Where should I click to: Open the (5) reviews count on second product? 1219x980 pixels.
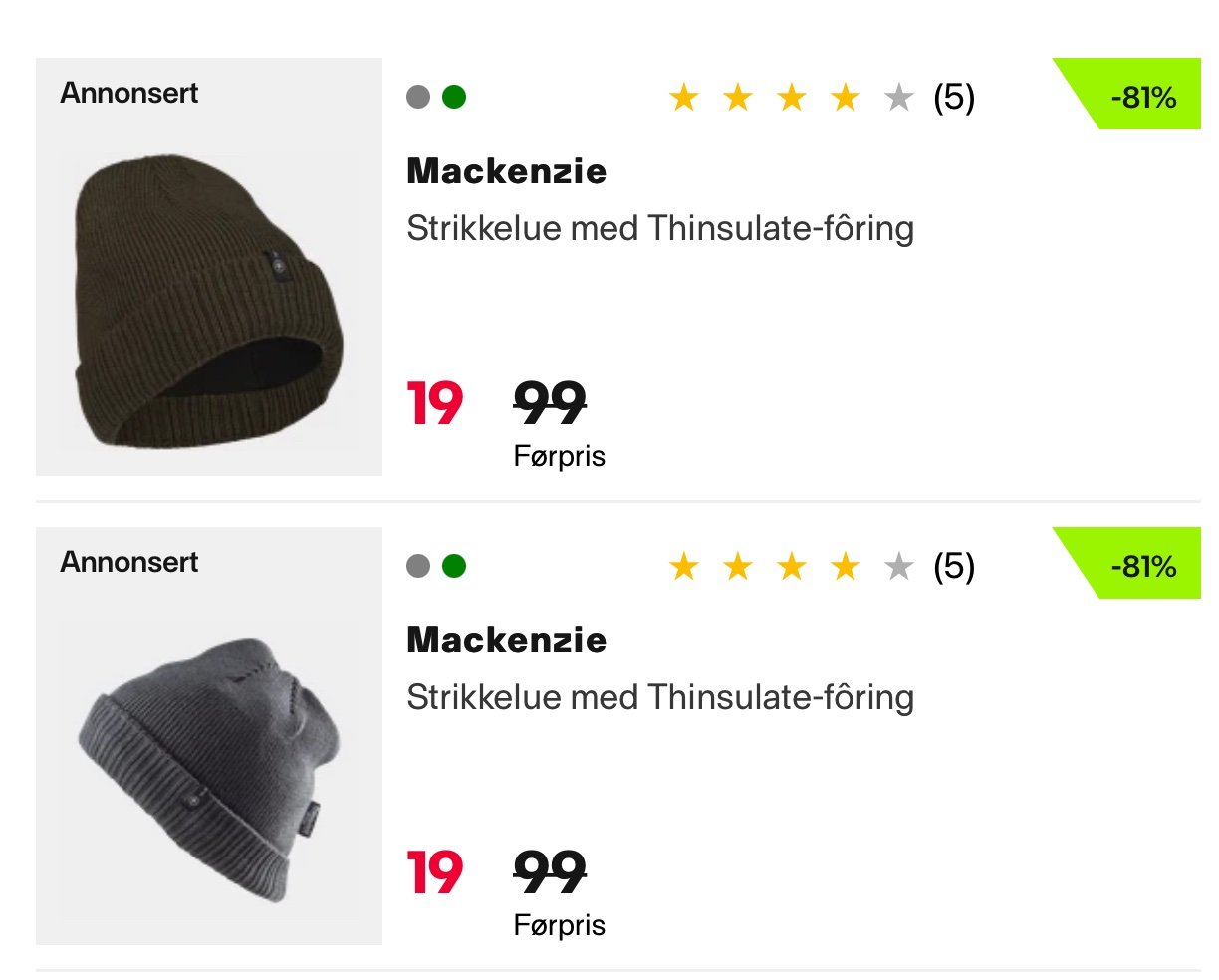pos(954,567)
